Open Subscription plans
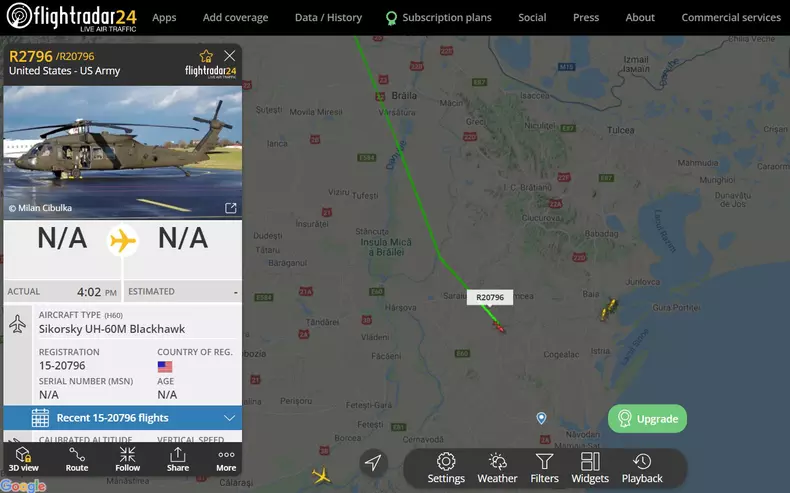790x493 pixels. tap(438, 18)
